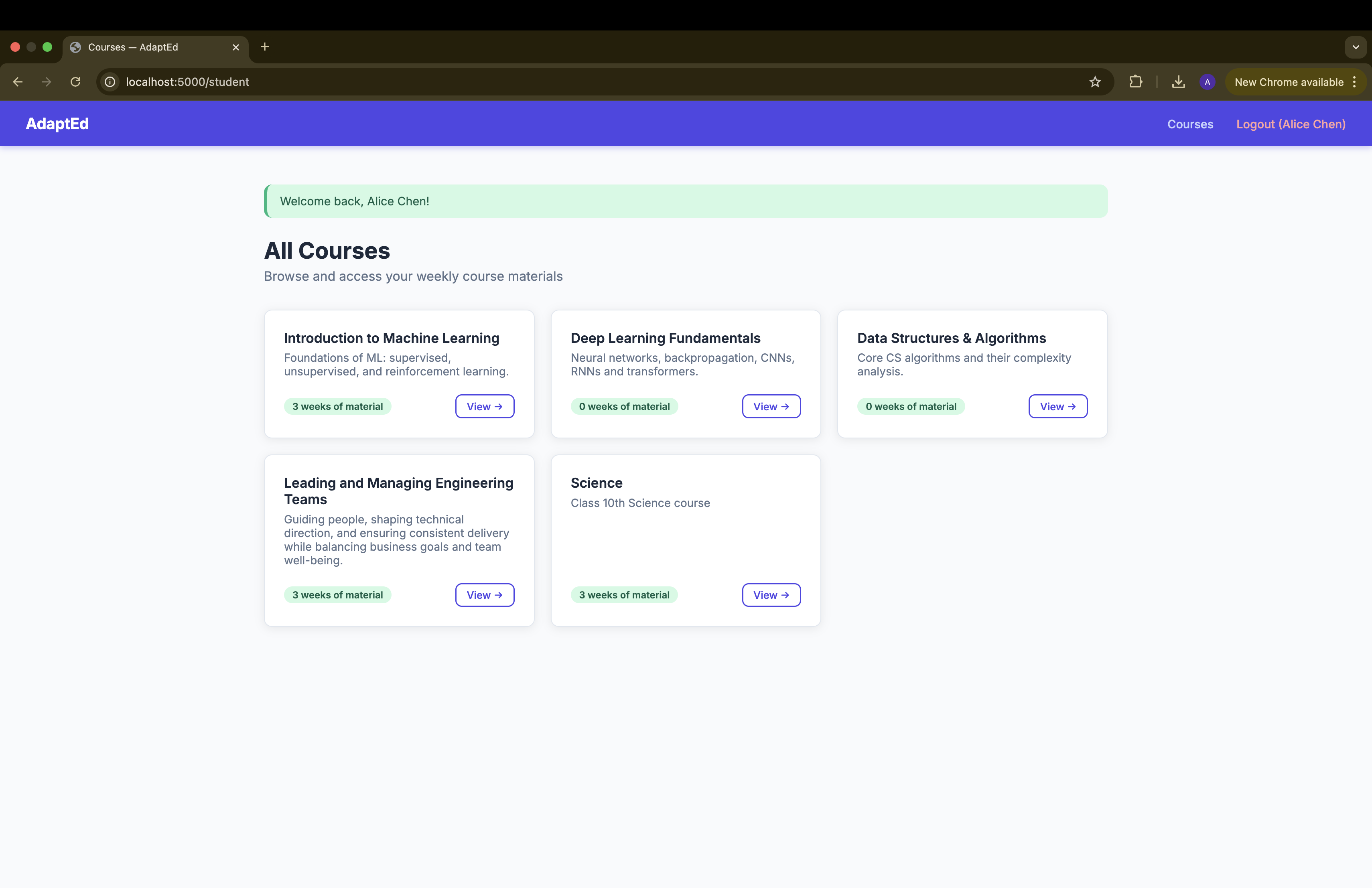View Introduction to Machine Learning course
Screen dimensions: 1372x888
[484, 406]
